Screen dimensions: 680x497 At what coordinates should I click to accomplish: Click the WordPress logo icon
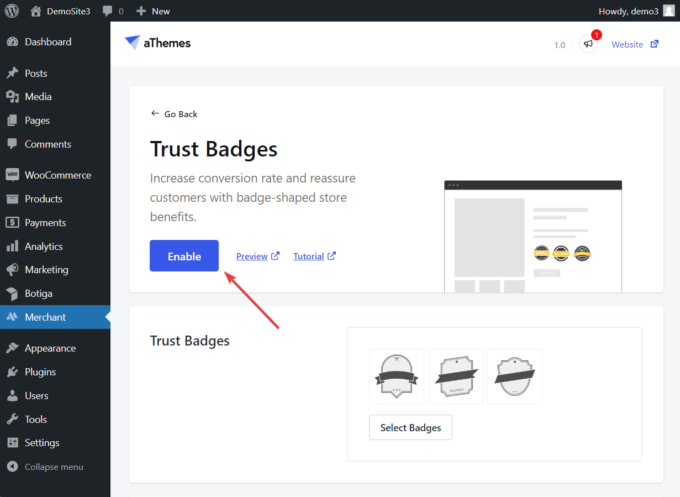click(12, 11)
